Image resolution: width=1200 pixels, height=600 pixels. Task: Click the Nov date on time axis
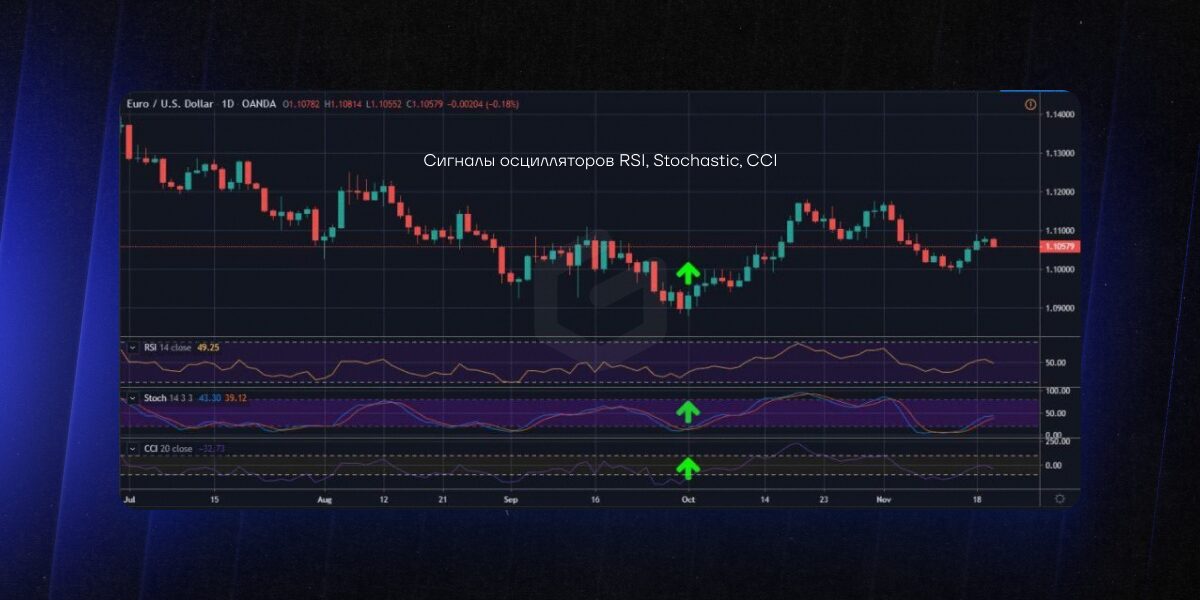882,497
